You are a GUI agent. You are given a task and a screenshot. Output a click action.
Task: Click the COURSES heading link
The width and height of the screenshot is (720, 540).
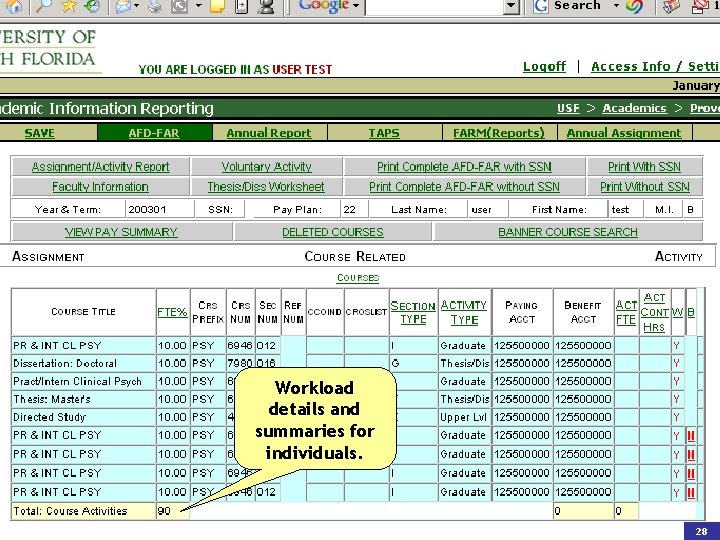[x=358, y=278]
